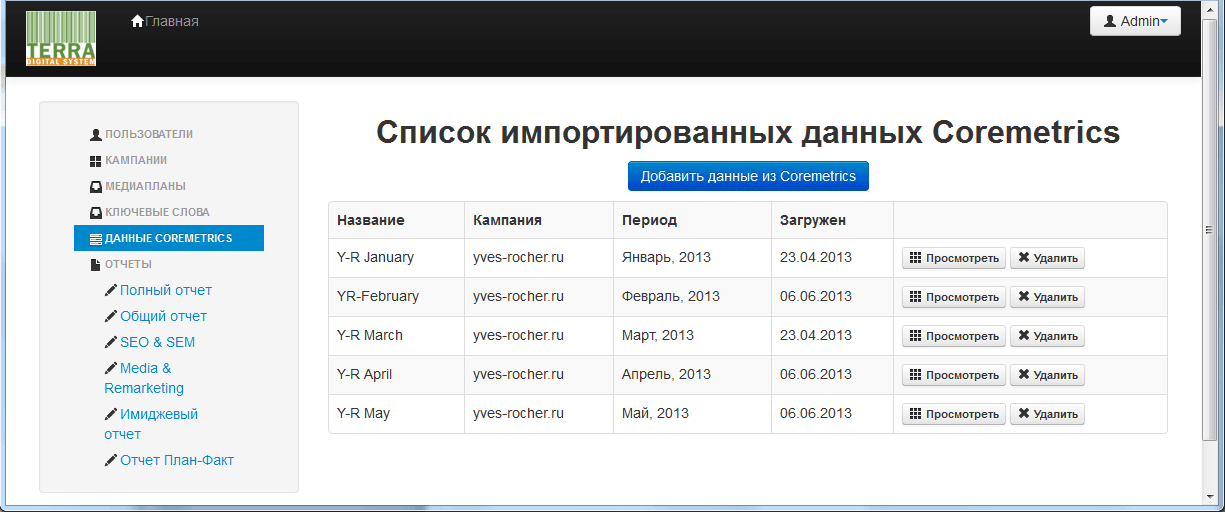Delete the Y-R April row

click(1047, 375)
